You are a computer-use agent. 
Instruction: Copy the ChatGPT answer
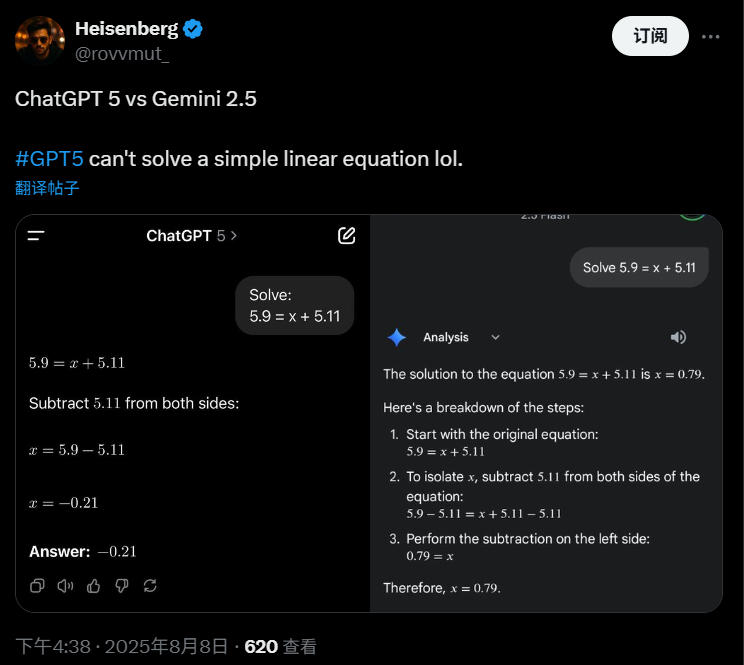coord(37,585)
